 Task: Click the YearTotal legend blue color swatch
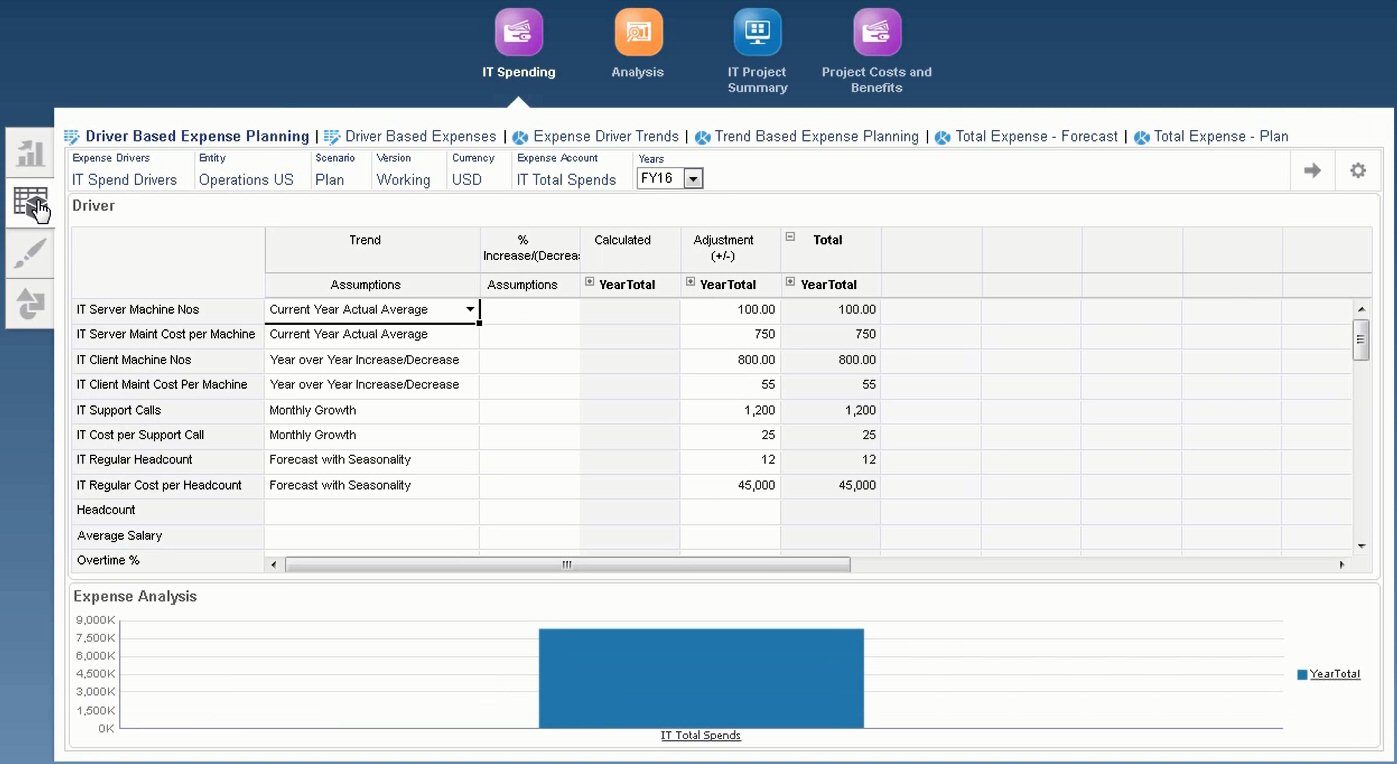tap(1302, 675)
